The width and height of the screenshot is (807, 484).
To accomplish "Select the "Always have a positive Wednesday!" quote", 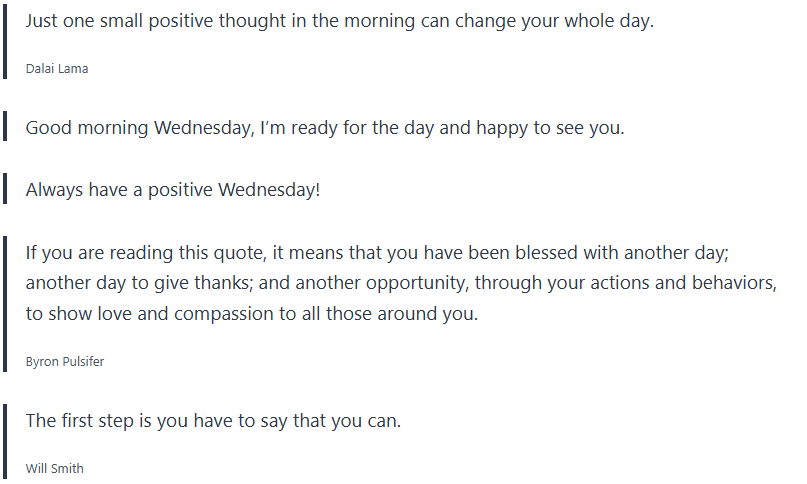I will [173, 189].
